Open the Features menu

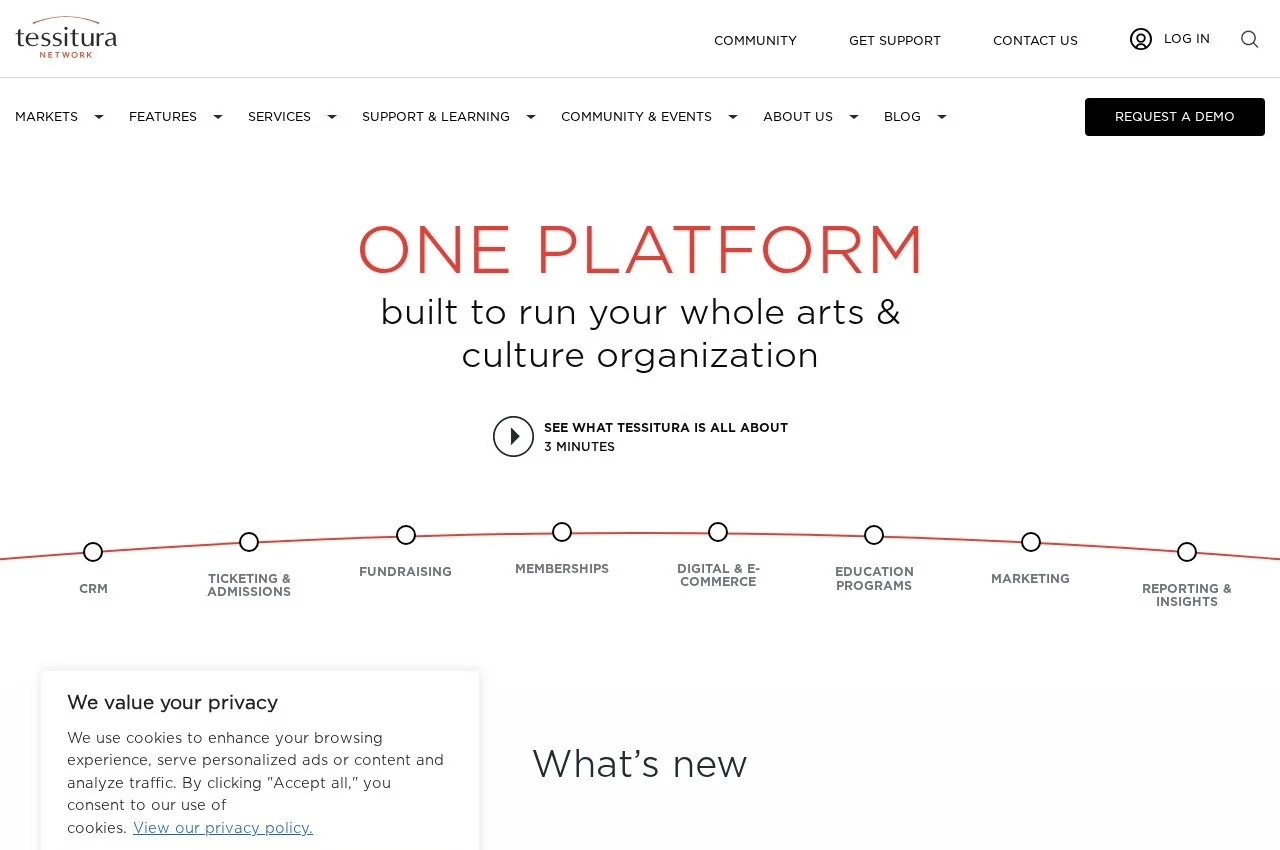tap(163, 117)
